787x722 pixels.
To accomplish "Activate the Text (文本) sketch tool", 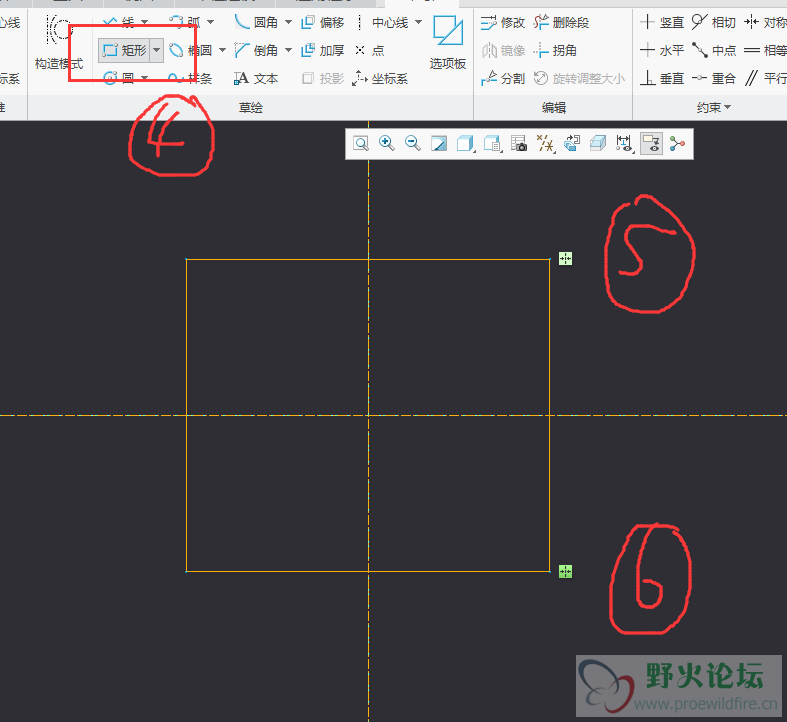I will click(256, 78).
